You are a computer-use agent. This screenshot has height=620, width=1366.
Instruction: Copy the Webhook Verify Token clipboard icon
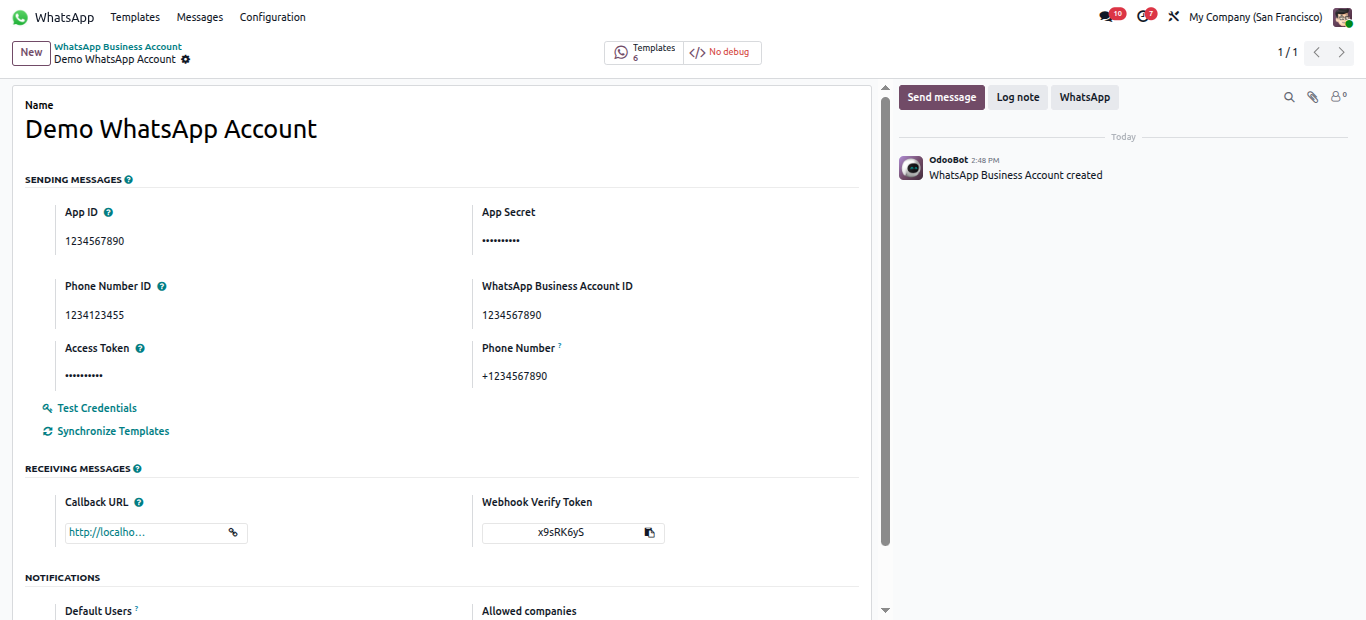pyautogui.click(x=649, y=533)
